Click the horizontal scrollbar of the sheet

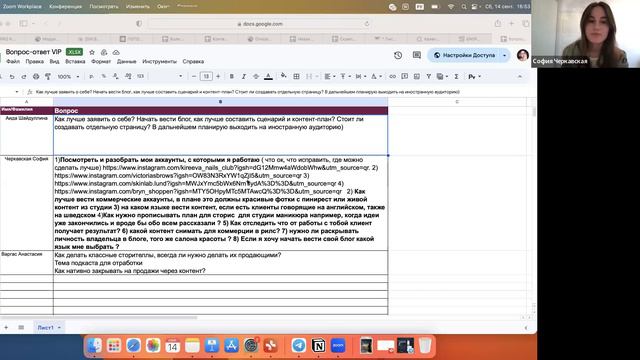[98, 318]
